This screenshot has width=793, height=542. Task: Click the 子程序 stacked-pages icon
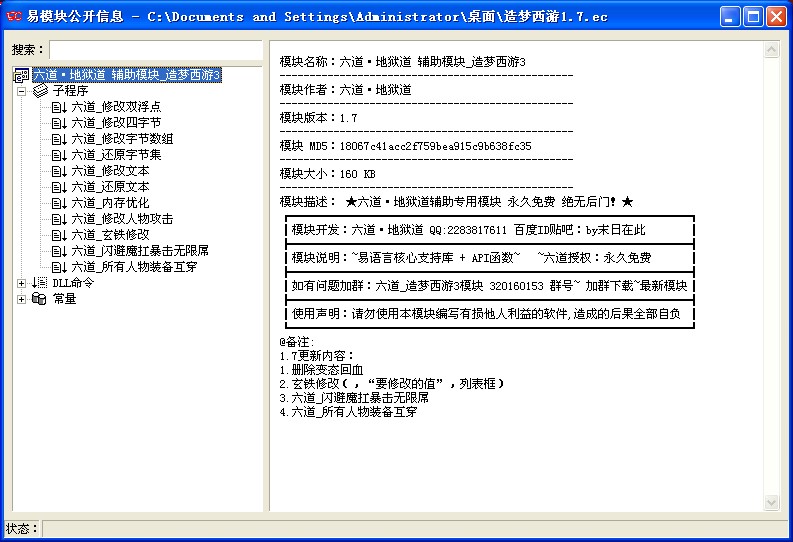click(40, 91)
